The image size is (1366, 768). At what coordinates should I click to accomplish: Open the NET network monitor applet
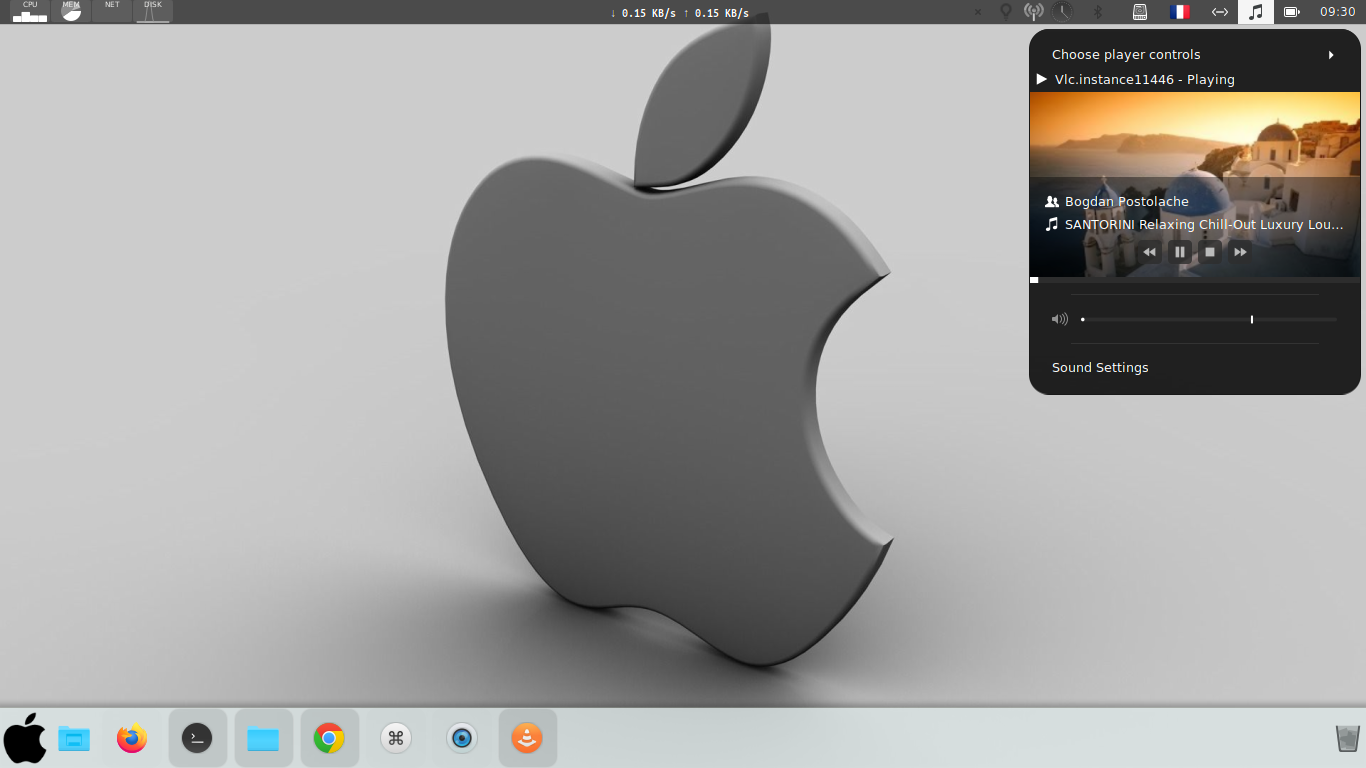[x=112, y=12]
